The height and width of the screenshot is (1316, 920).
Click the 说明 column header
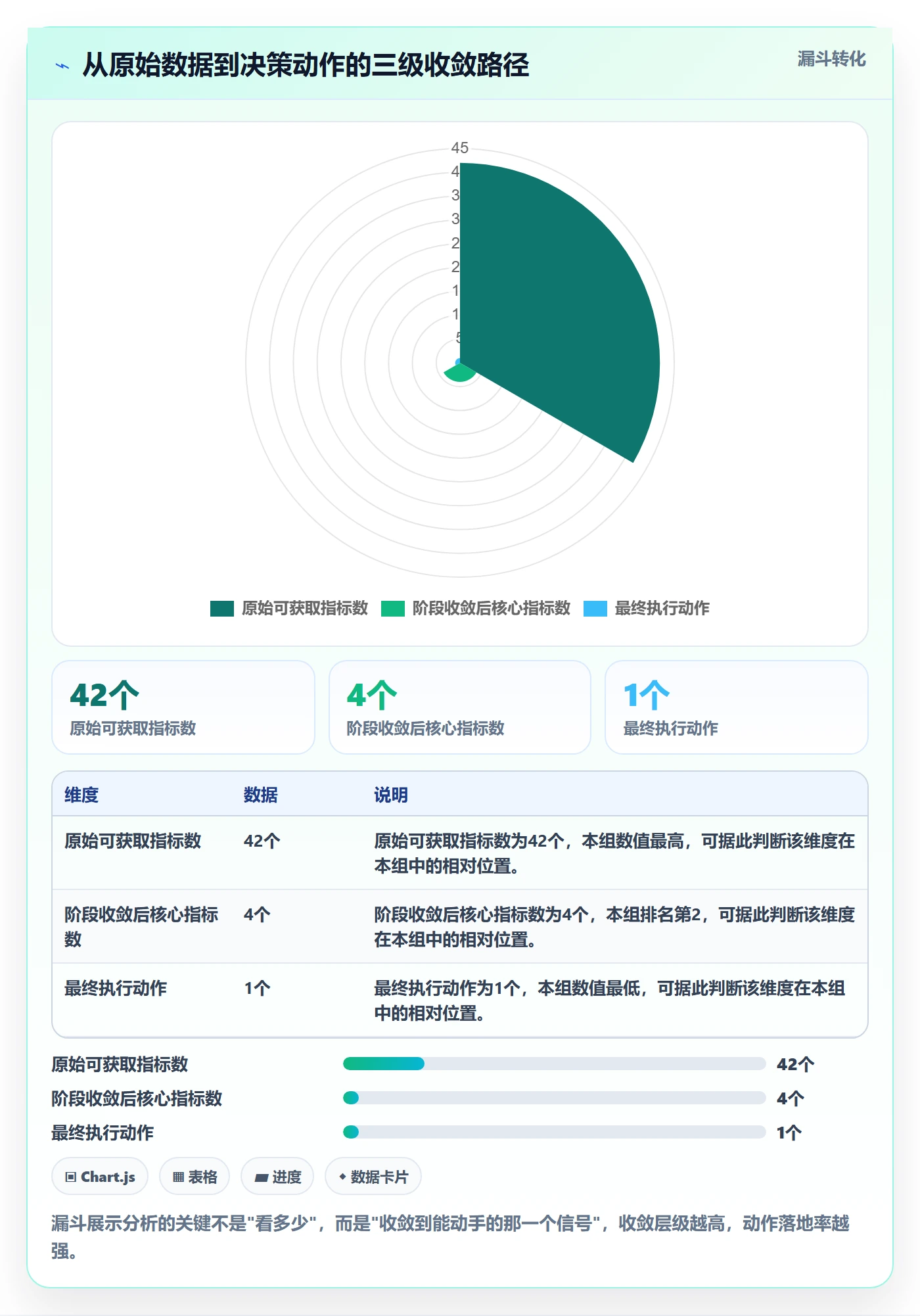click(391, 795)
